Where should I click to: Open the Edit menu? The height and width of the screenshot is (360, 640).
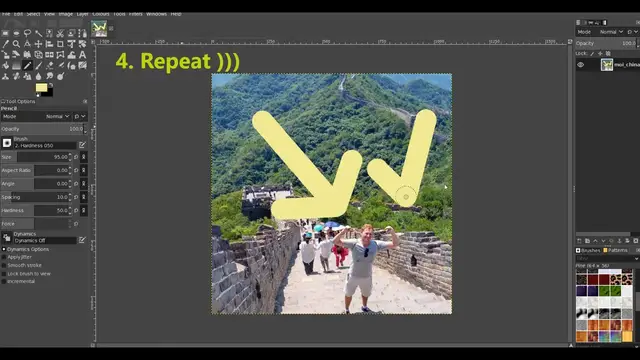coord(18,14)
